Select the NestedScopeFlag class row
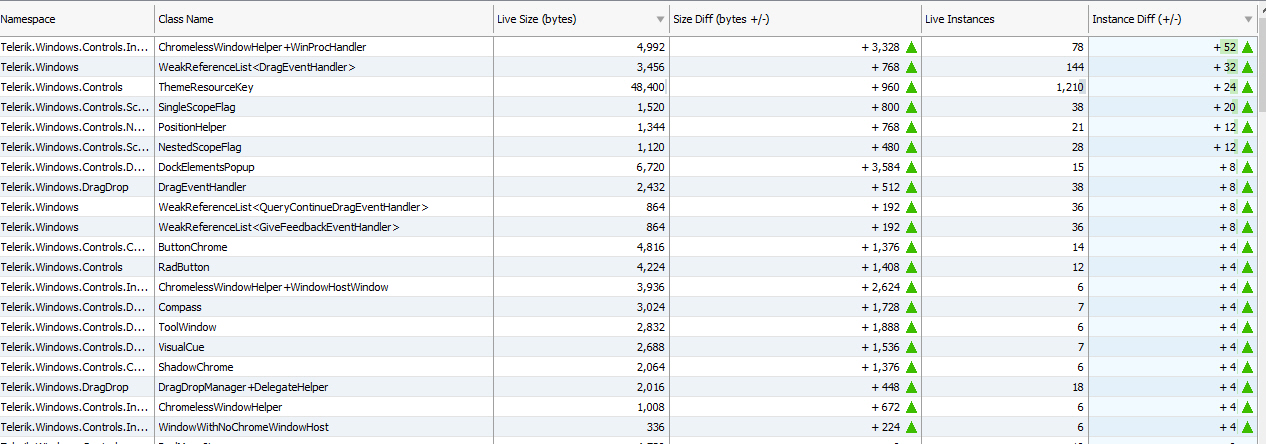 [x=629, y=147]
